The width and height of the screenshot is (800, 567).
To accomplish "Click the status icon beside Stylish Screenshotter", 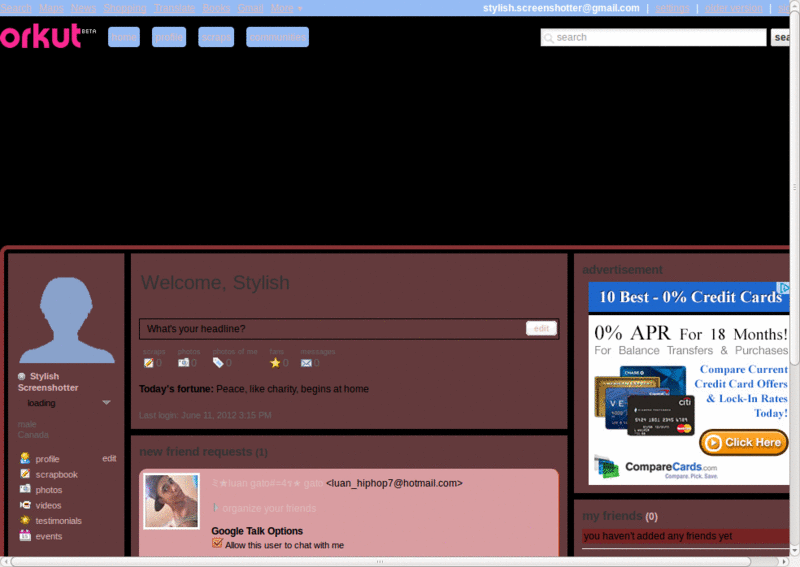I will coord(21,377).
